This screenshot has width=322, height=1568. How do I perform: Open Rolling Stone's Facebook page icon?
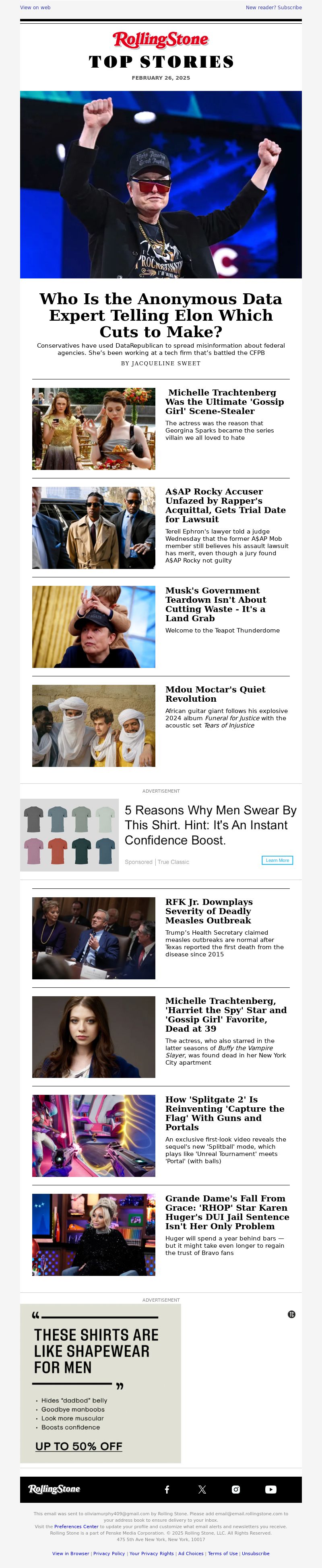pos(167,1490)
